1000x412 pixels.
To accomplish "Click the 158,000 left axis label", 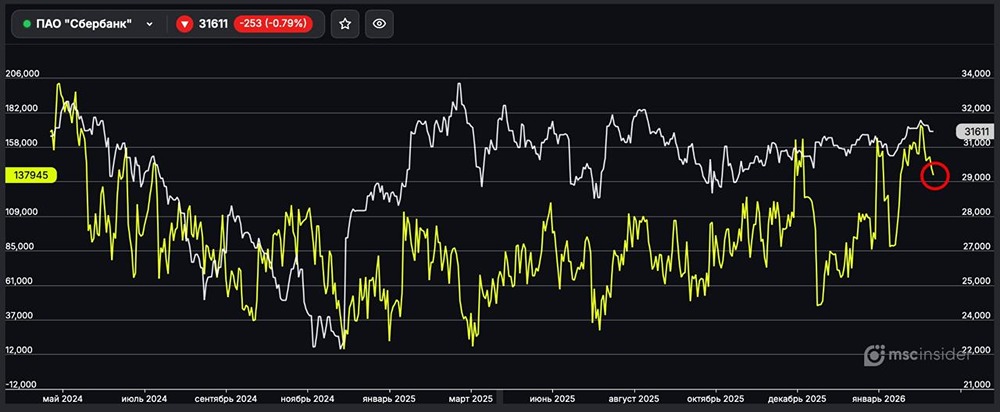I will [22, 143].
